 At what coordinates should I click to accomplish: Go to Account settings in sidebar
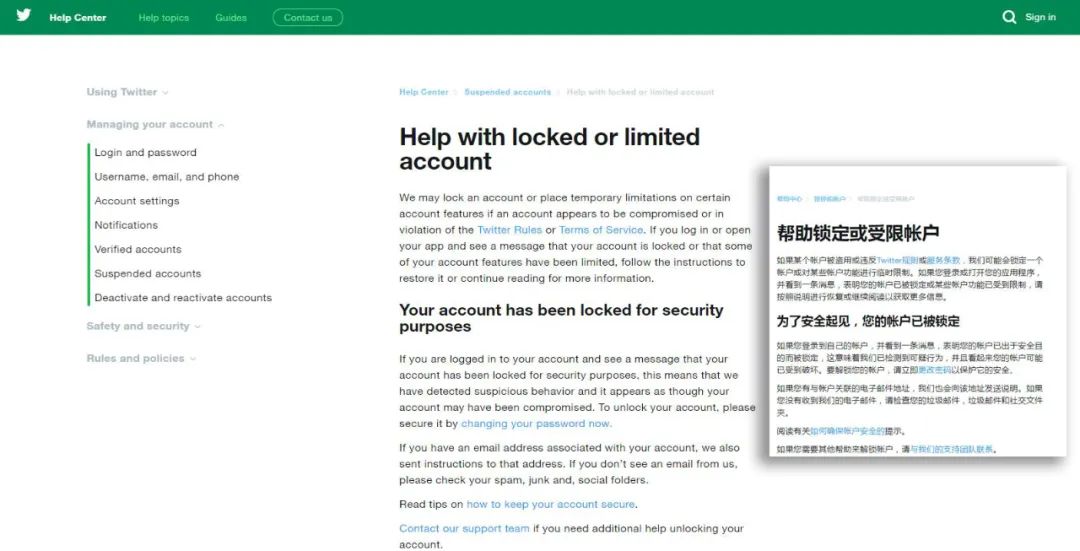(x=137, y=201)
